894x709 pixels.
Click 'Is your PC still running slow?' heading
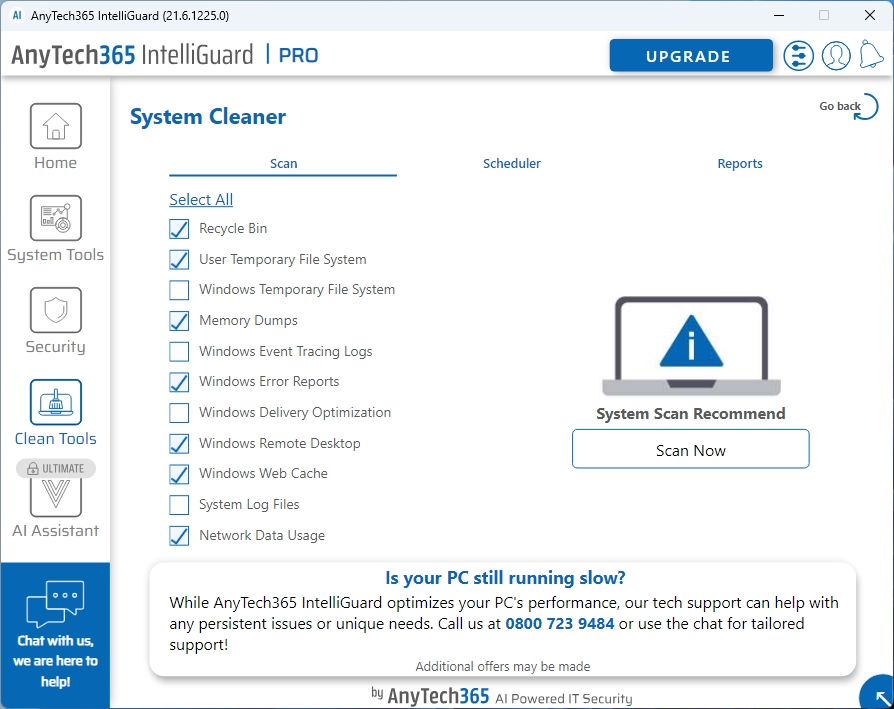pos(505,578)
